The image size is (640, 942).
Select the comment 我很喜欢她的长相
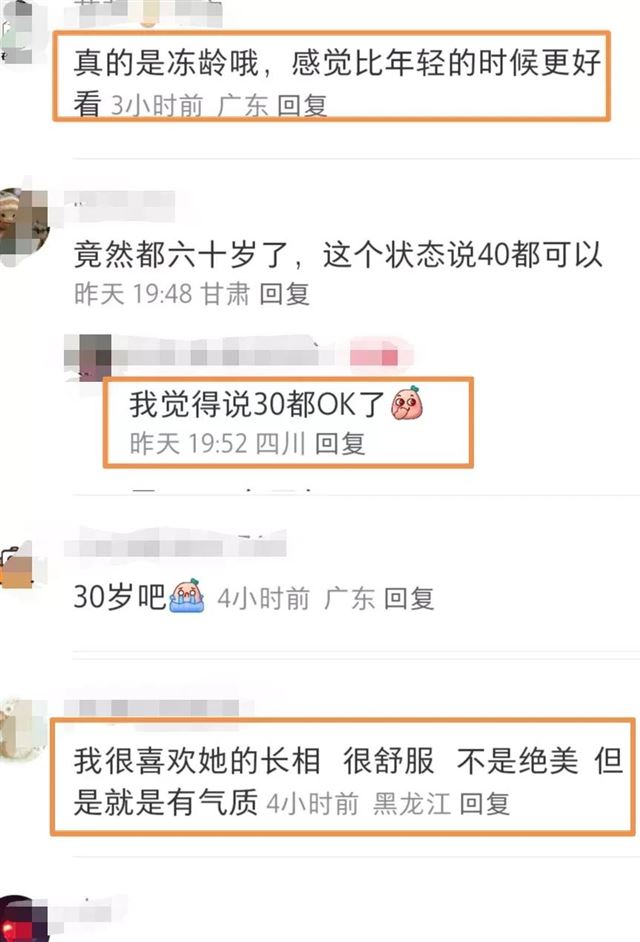(x=348, y=780)
